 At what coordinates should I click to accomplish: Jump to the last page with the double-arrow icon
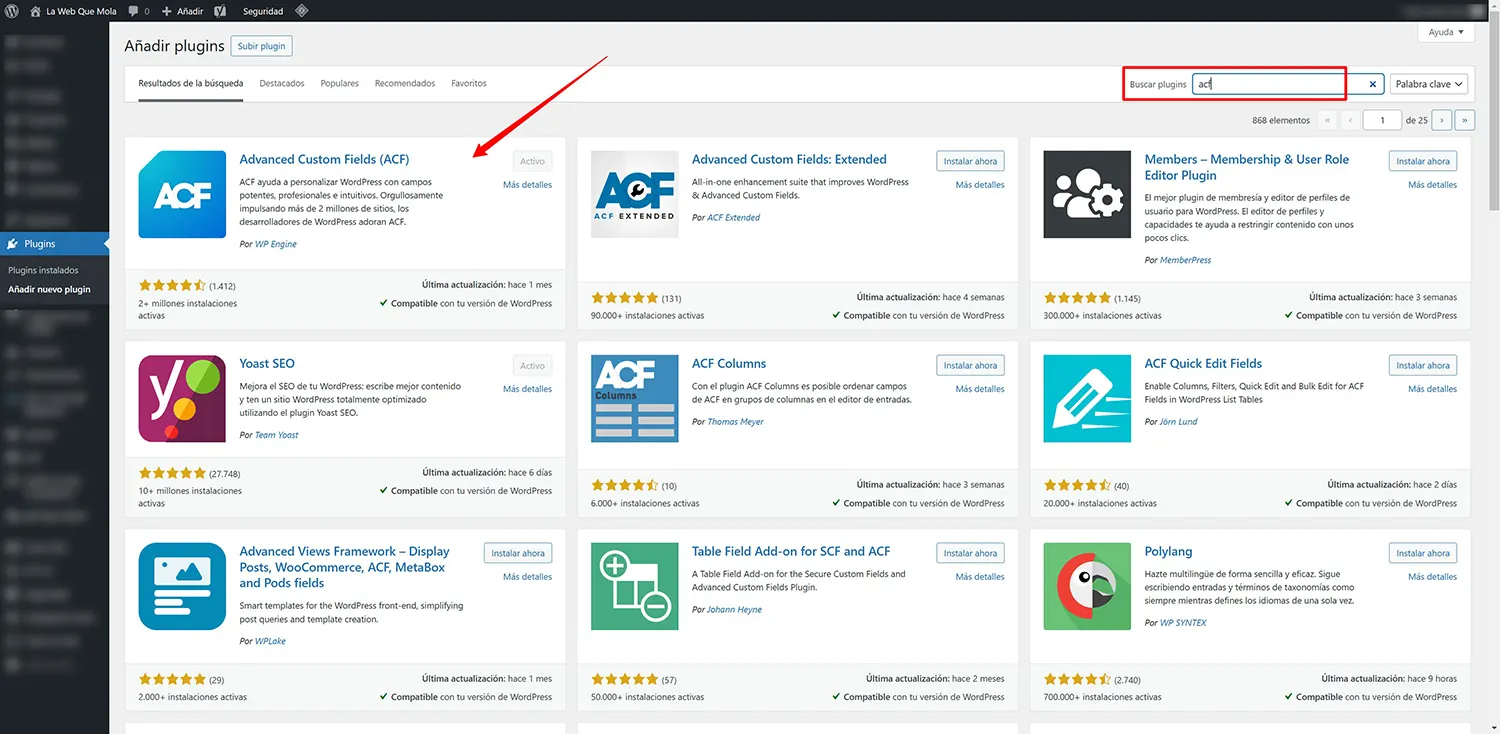click(x=1464, y=119)
